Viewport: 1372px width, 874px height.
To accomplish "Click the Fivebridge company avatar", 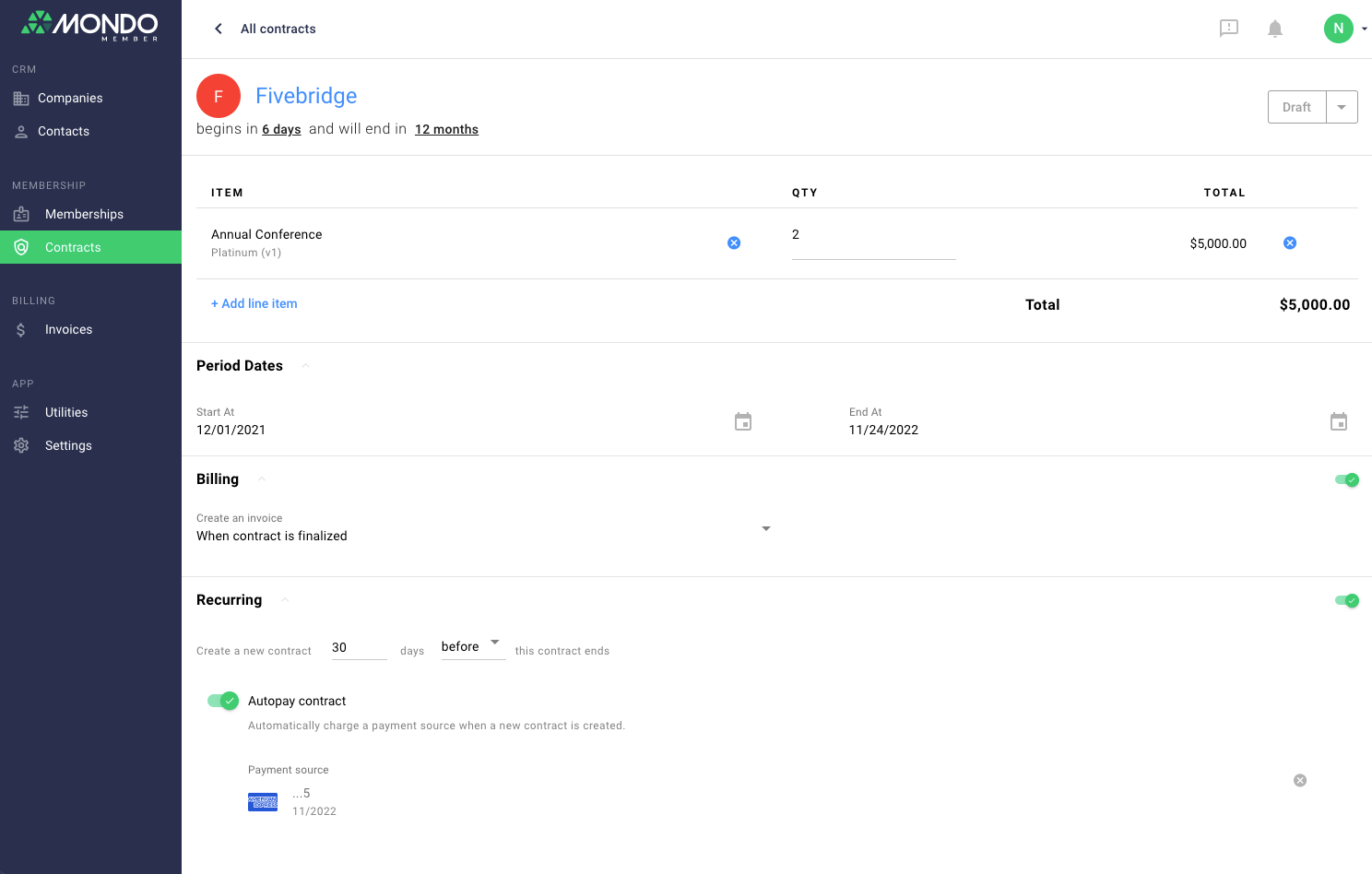I will tap(219, 96).
